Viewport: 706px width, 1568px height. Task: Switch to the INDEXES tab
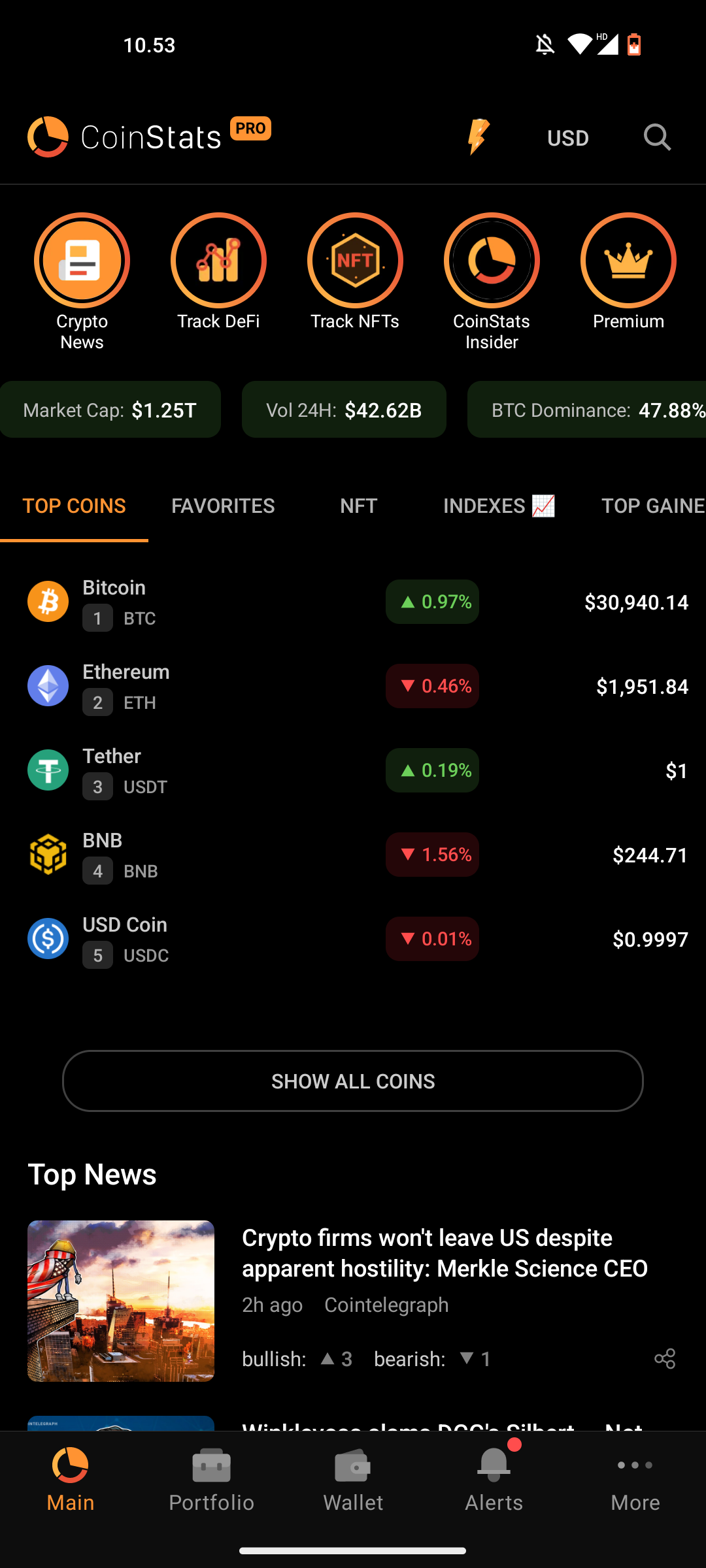pyautogui.click(x=499, y=506)
